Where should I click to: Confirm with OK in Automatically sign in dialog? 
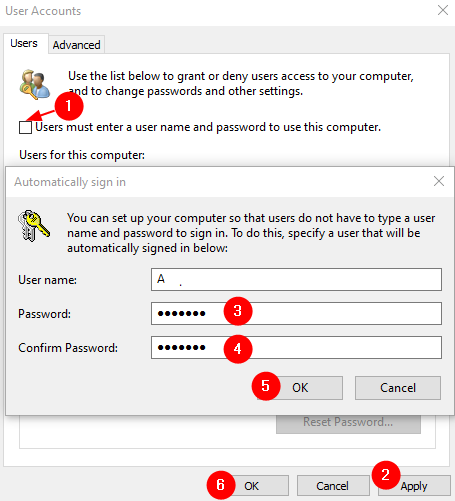(300, 388)
